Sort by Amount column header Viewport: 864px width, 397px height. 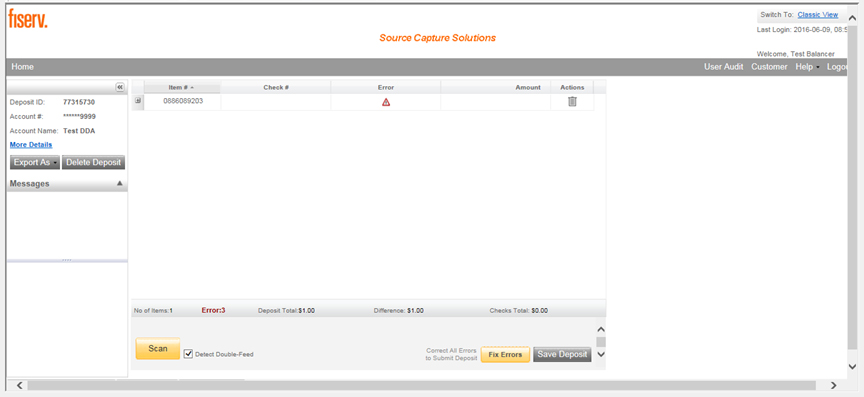tap(496, 87)
